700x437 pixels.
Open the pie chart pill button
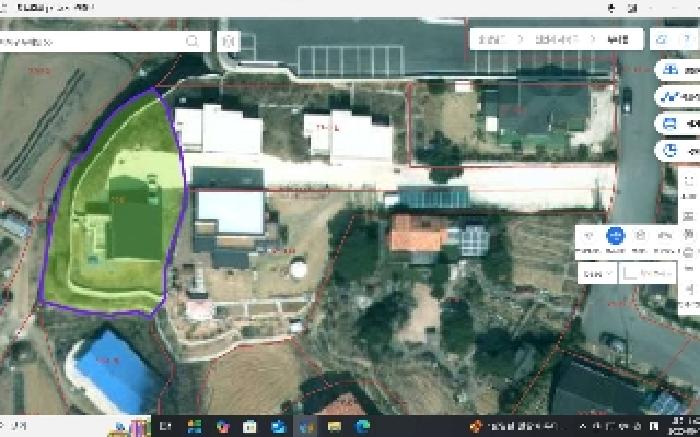(x=677, y=151)
